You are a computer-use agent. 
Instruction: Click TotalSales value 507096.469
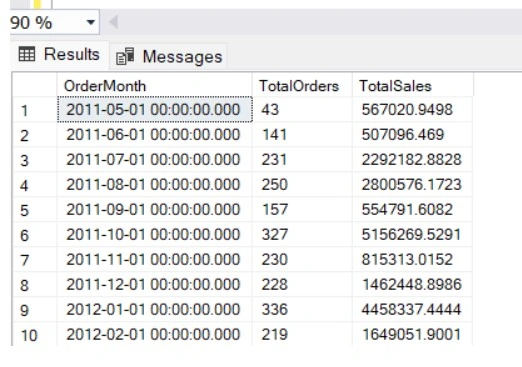click(x=412, y=135)
